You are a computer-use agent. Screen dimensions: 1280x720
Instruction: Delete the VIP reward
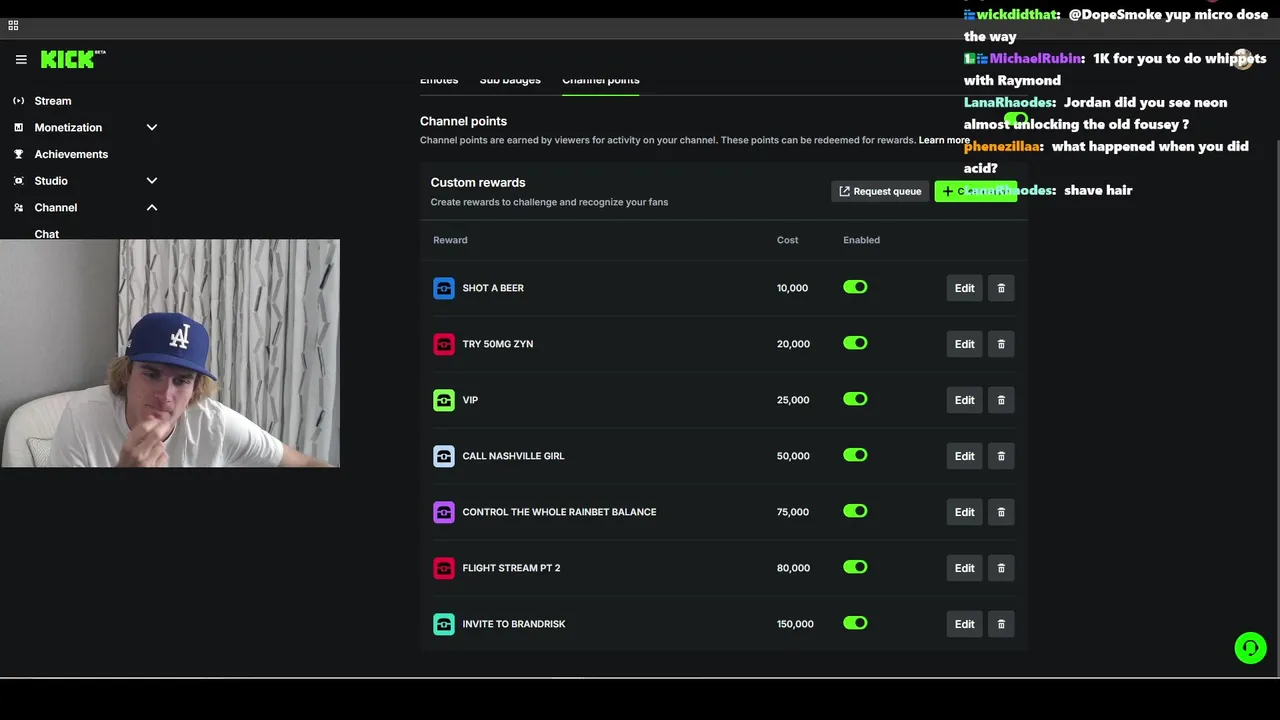tap(1001, 400)
